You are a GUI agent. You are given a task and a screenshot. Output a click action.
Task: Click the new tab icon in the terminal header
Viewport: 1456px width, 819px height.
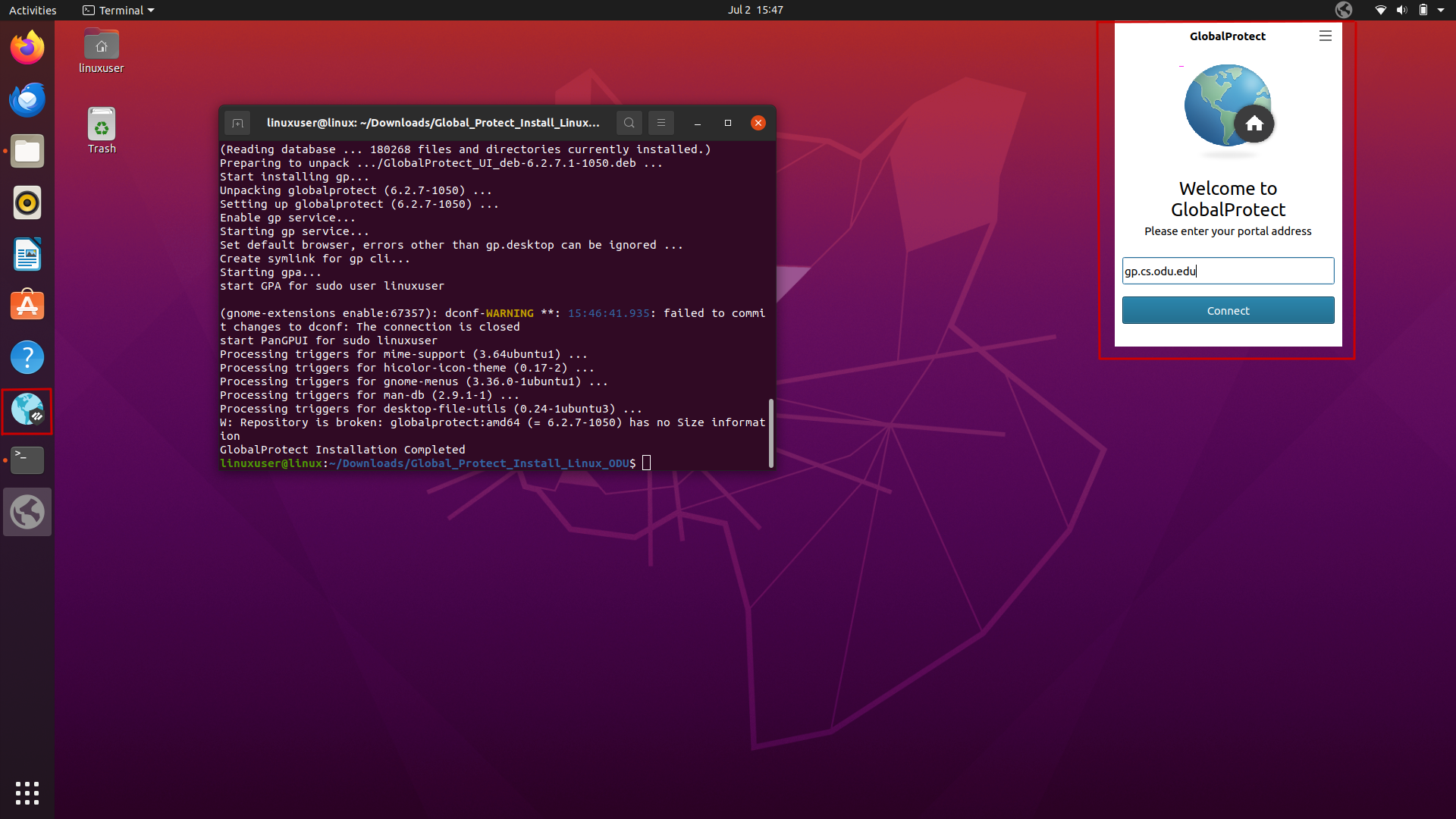point(237,123)
